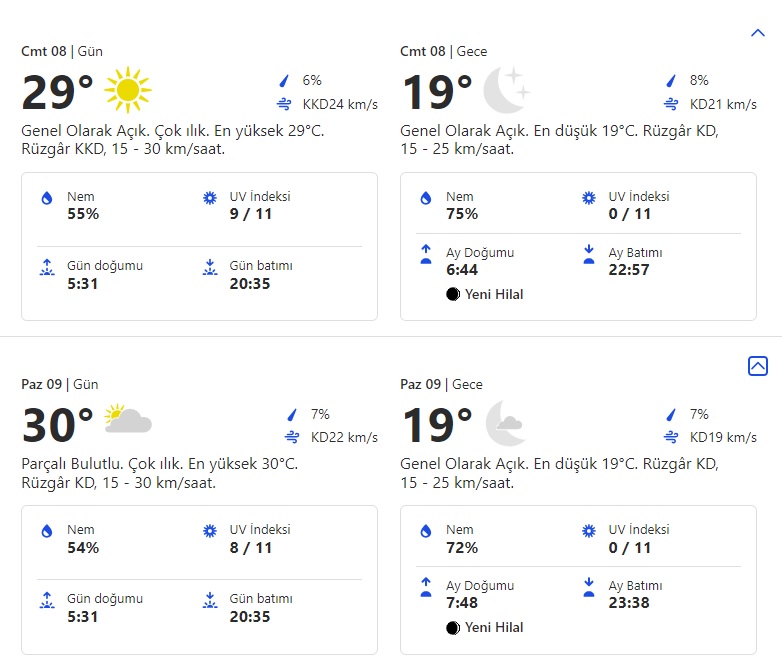
Task: Click the sunset icon next to Gün batımı on Paz 09
Action: coord(210,601)
